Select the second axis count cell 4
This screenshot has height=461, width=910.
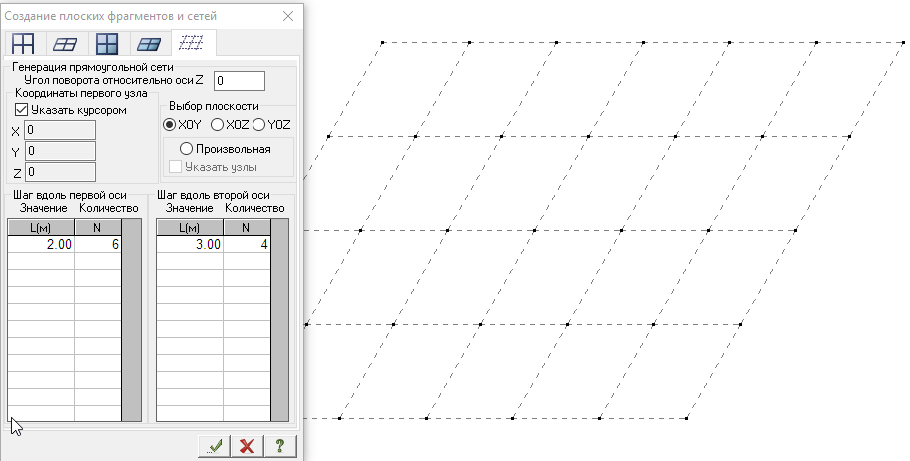[247, 244]
